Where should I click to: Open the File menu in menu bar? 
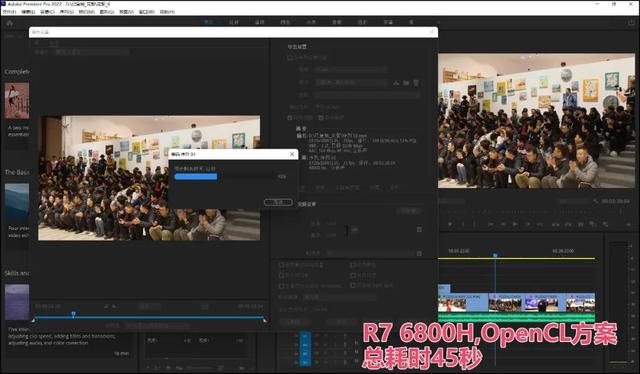tap(9, 12)
